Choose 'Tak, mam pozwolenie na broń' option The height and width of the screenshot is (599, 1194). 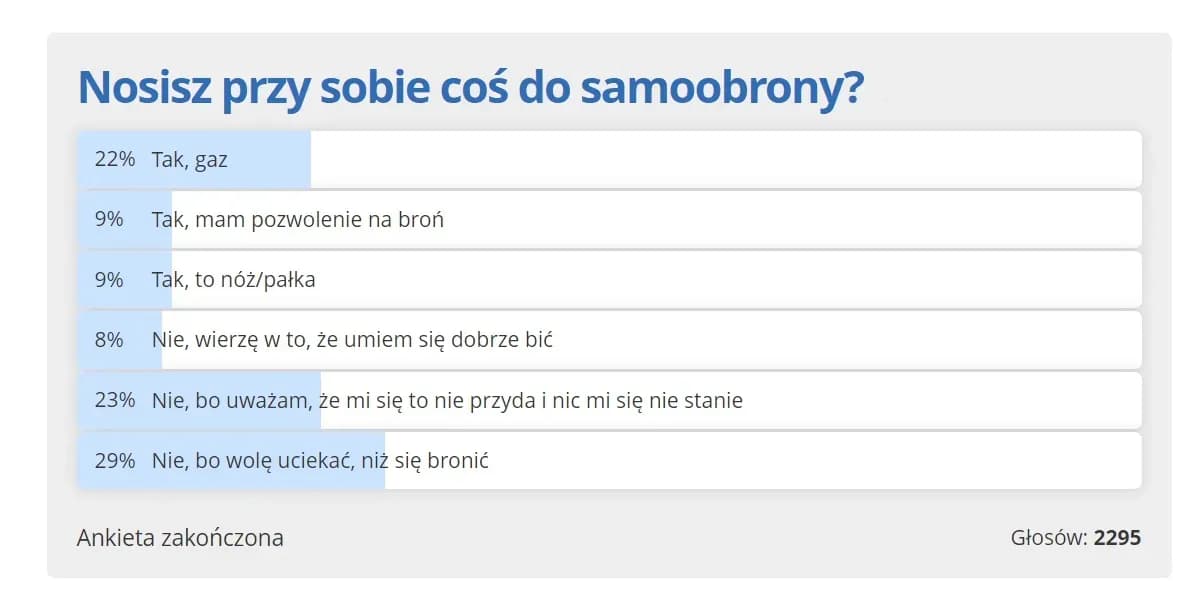pyautogui.click(x=297, y=220)
